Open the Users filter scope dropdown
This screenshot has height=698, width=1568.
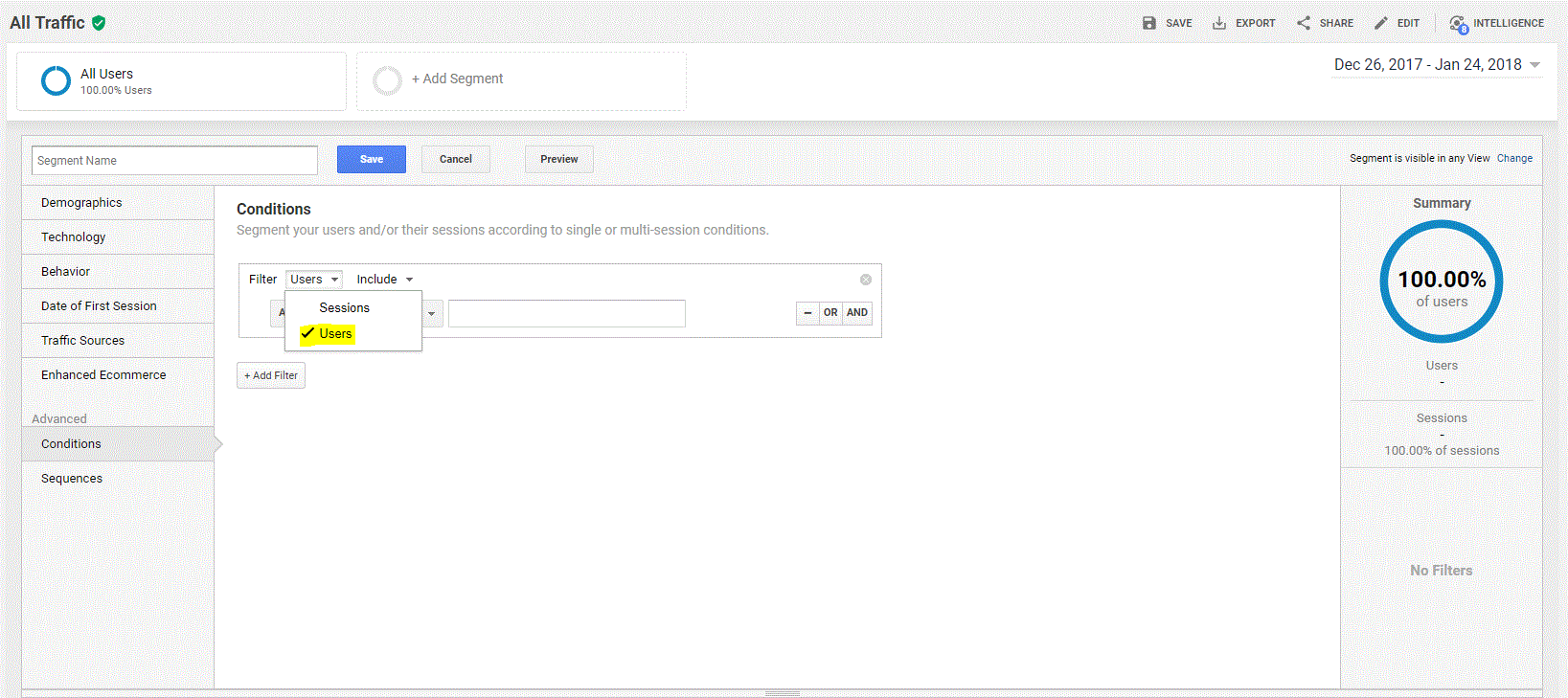314,280
